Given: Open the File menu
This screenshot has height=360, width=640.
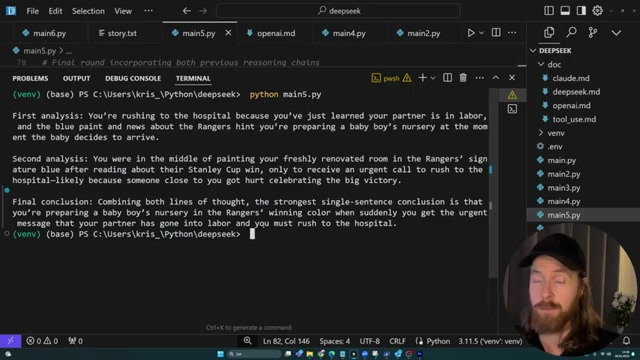Looking at the screenshot, I should [32, 11].
